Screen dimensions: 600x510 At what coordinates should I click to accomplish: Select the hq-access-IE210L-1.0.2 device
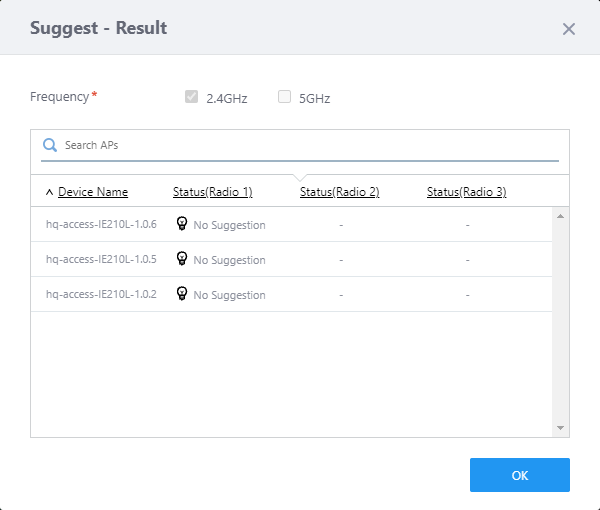point(101,294)
